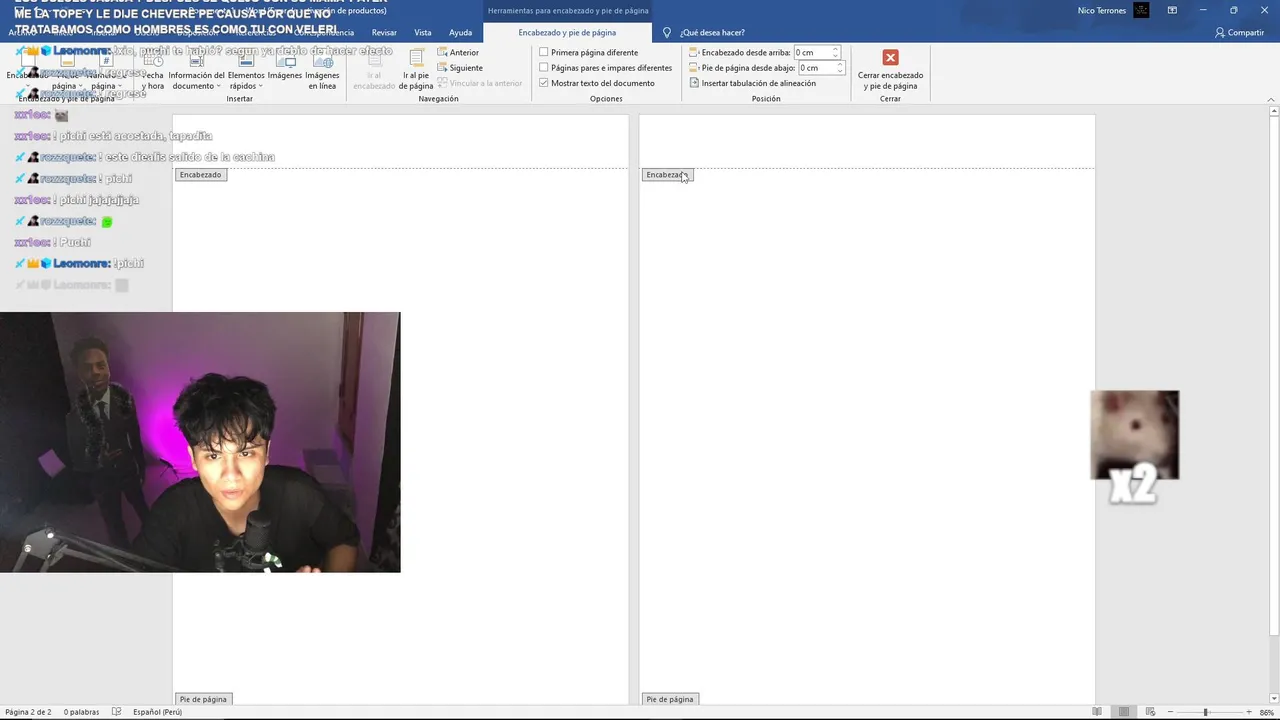Click the account profile picture
1280x720 pixels.
(x=1141, y=10)
